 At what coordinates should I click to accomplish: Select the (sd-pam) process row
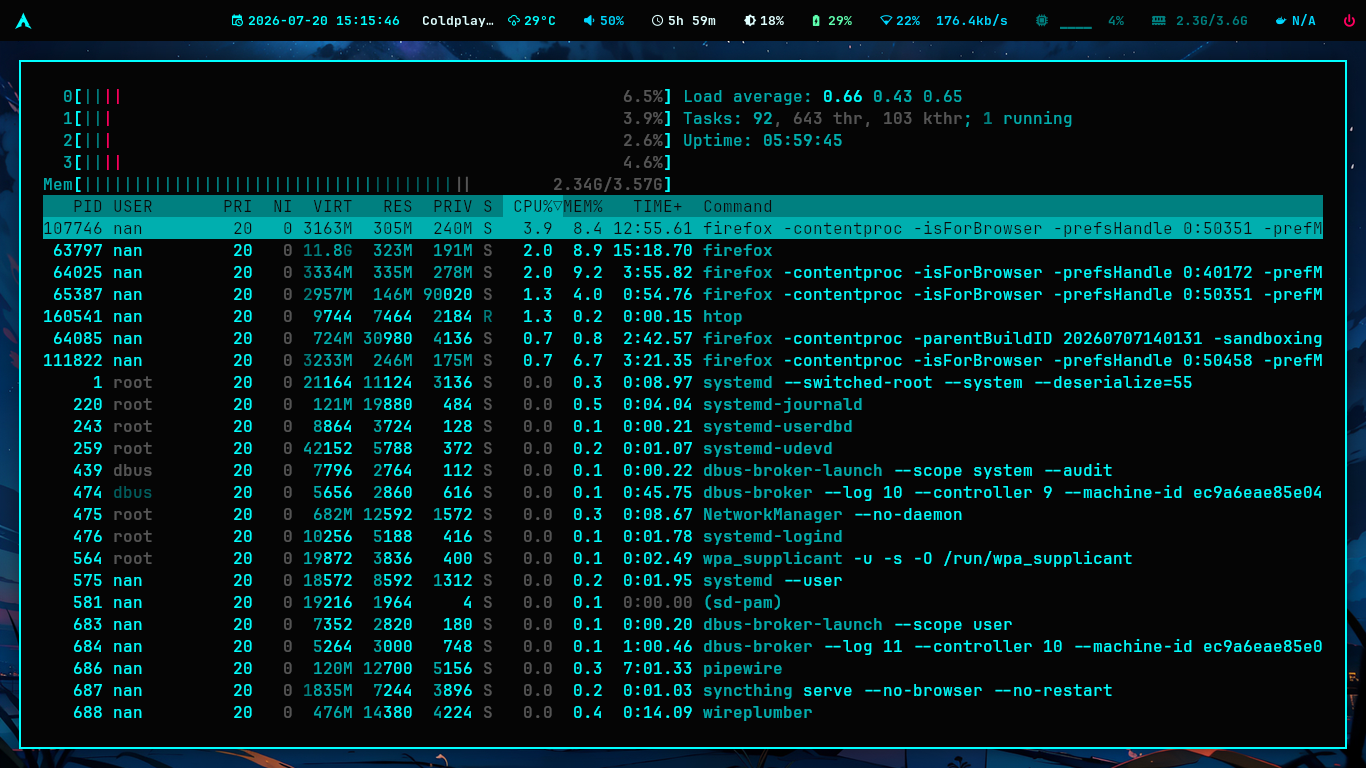pos(683,602)
